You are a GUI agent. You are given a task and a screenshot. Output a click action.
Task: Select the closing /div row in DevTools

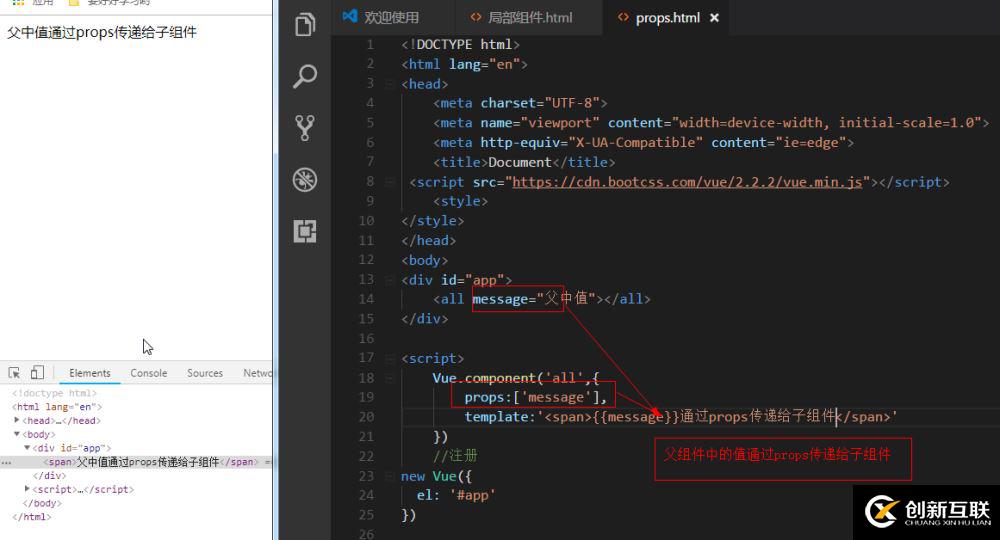pos(49,476)
